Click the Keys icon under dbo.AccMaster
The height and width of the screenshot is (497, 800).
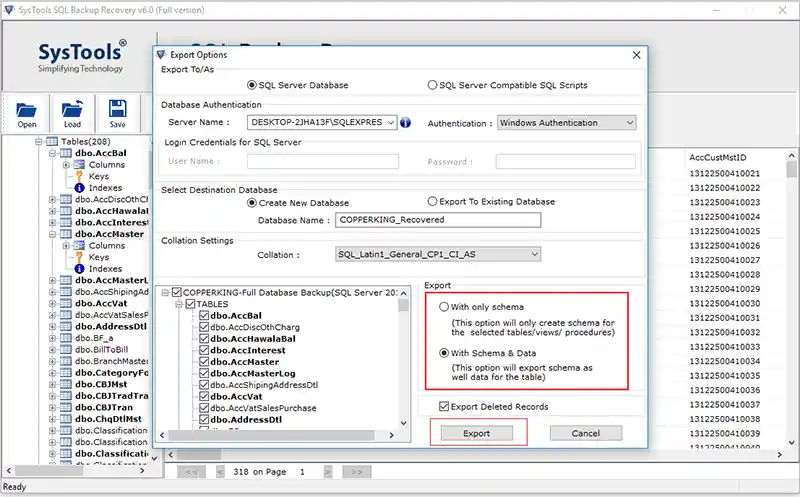79,257
